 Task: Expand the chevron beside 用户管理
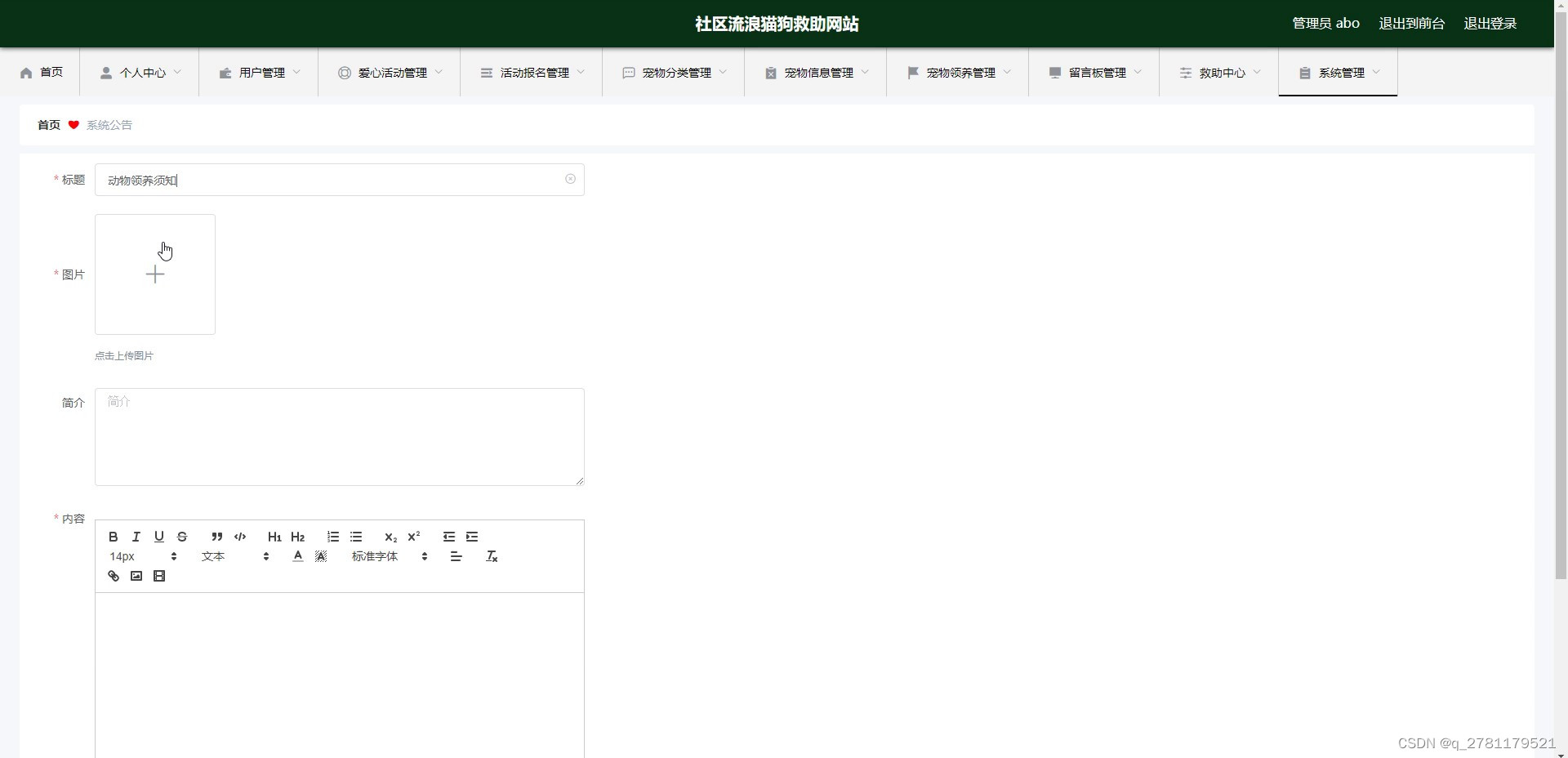tap(296, 72)
